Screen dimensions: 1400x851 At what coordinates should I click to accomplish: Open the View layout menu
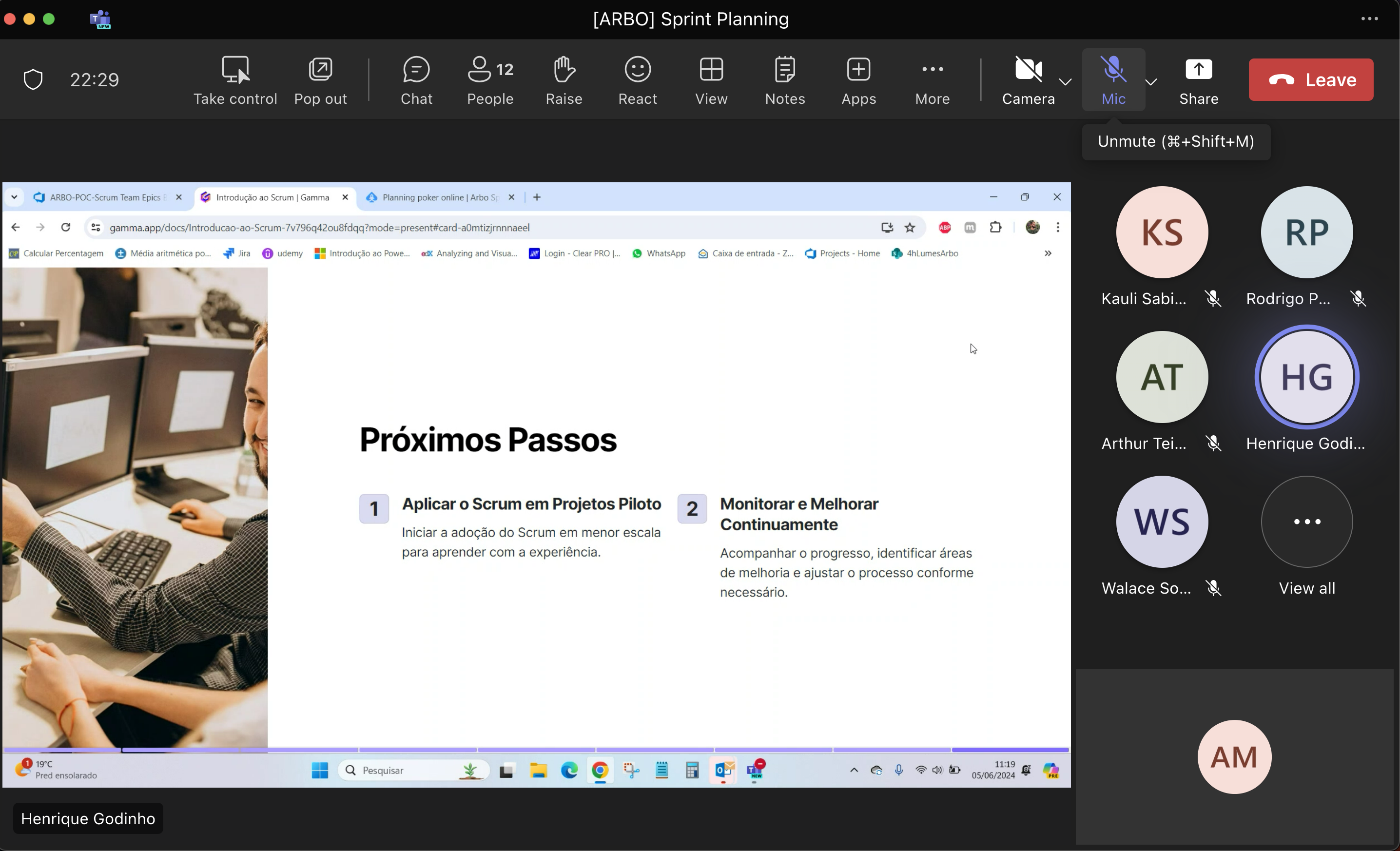[711, 80]
